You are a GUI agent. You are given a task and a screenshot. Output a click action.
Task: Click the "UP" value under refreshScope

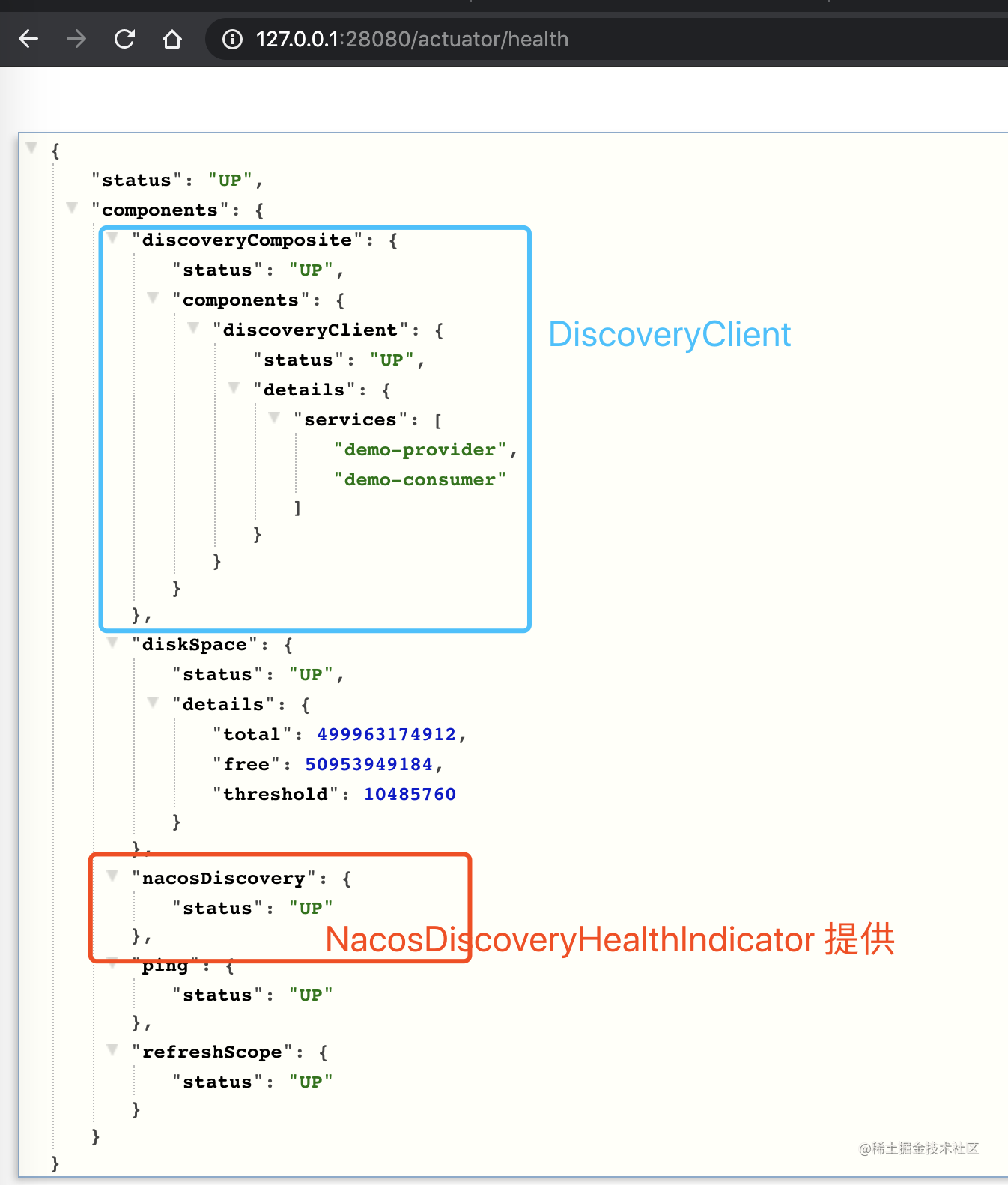[x=311, y=1082]
